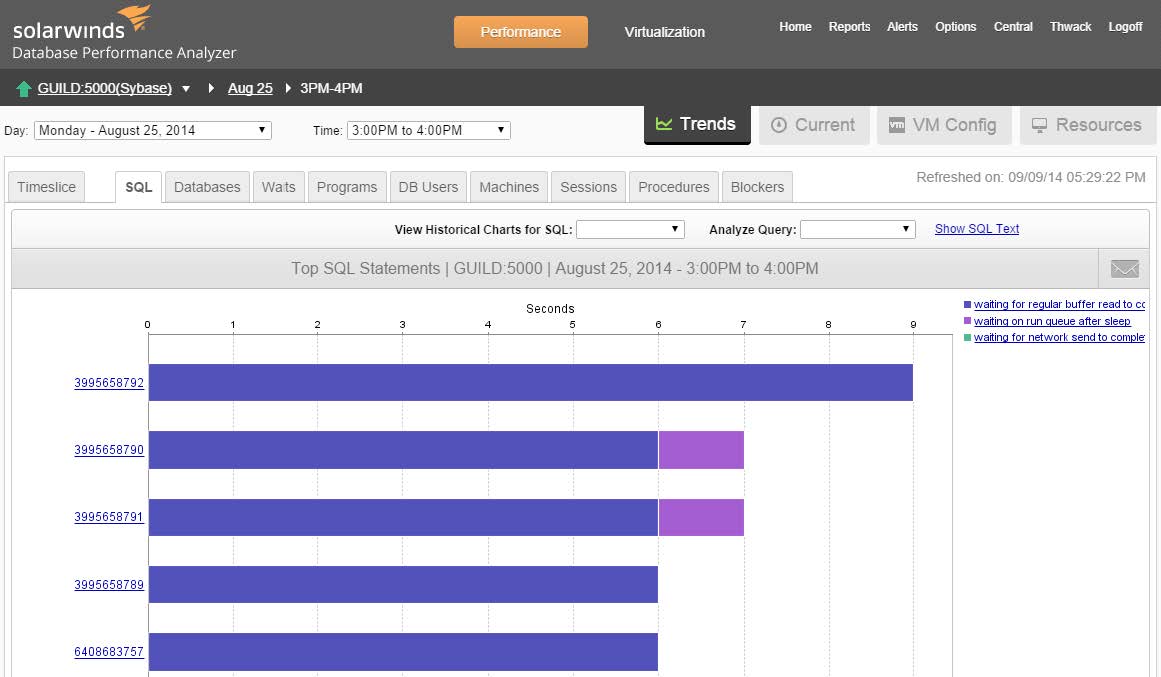
Task: Open the Time range dropdown
Action: click(428, 130)
